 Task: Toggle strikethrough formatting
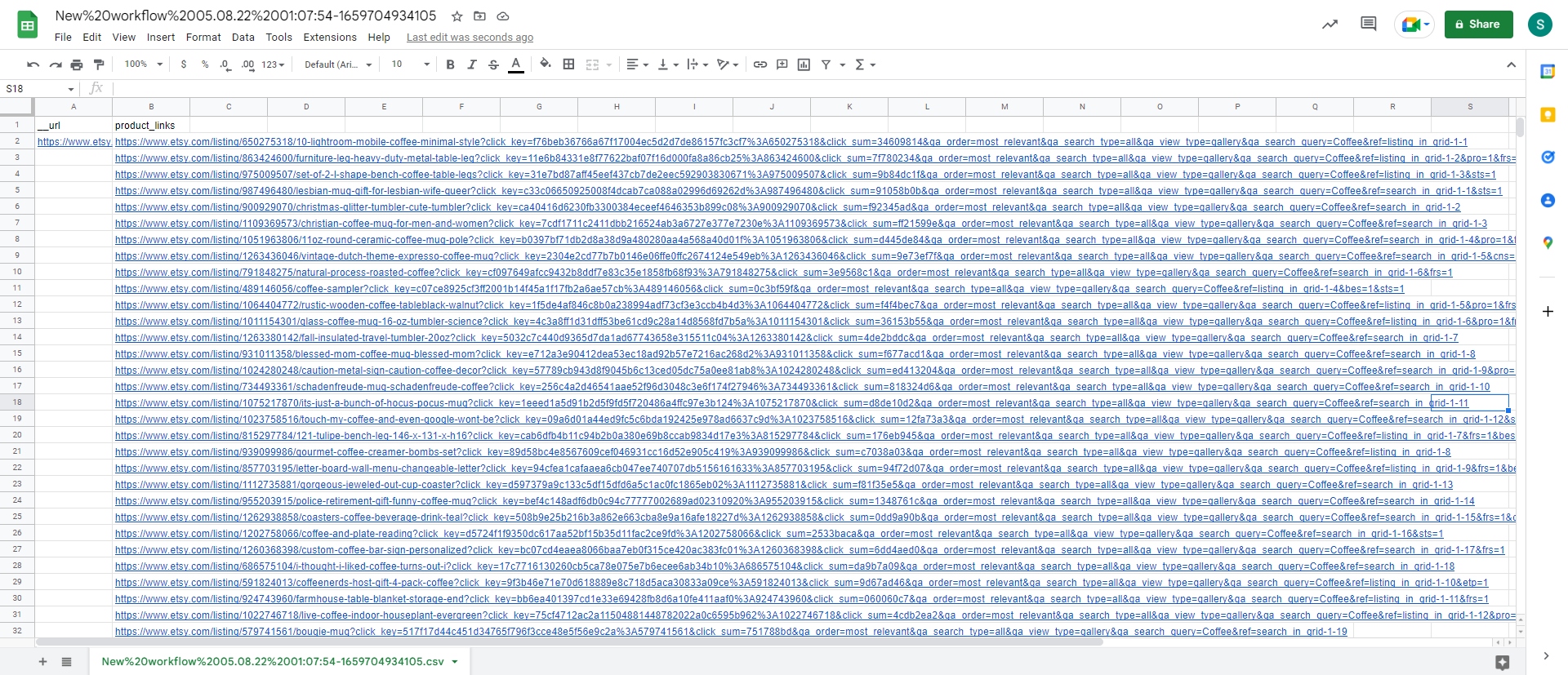(x=493, y=64)
